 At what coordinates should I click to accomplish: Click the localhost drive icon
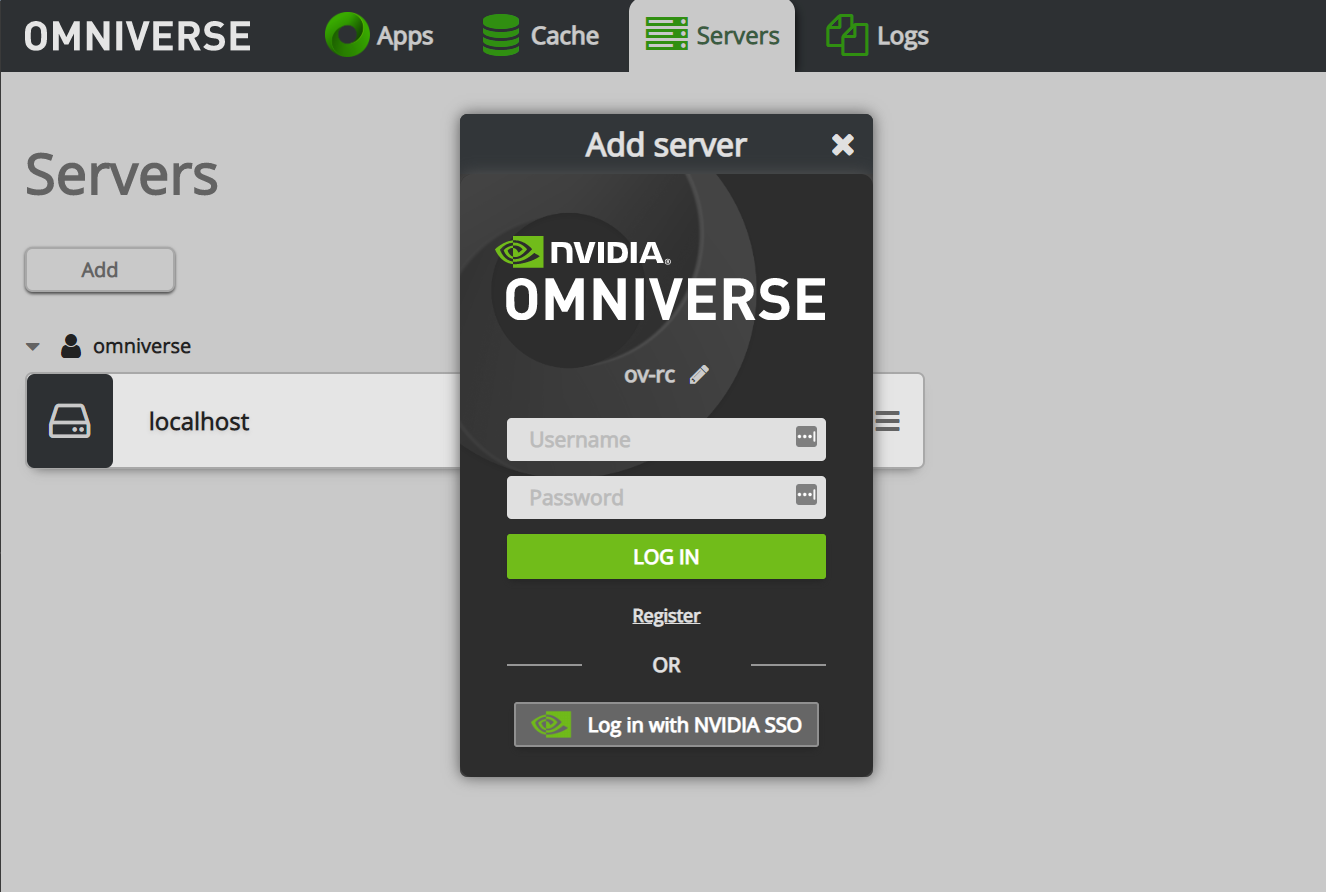(x=70, y=421)
